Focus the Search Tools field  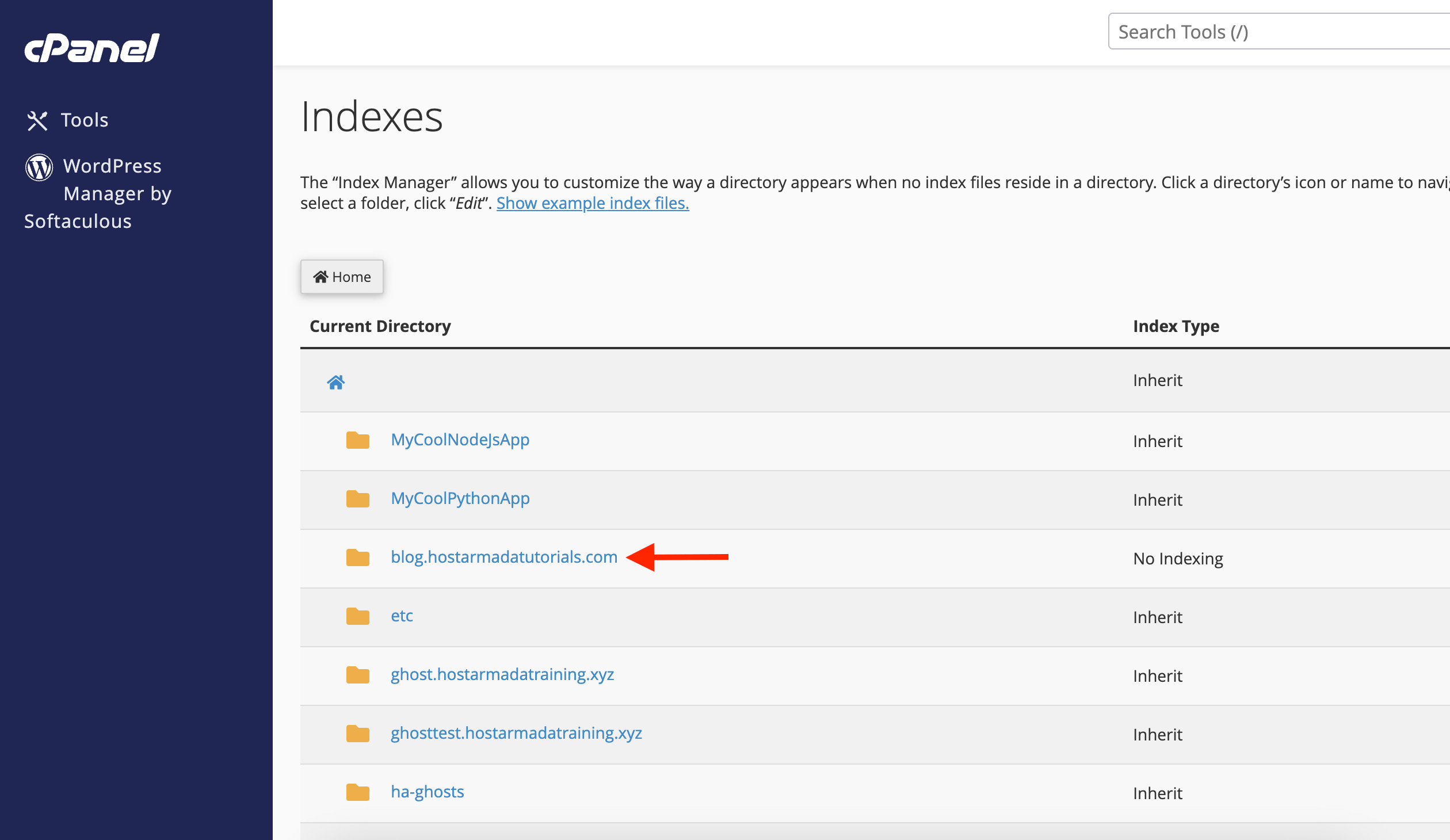pos(1279,32)
